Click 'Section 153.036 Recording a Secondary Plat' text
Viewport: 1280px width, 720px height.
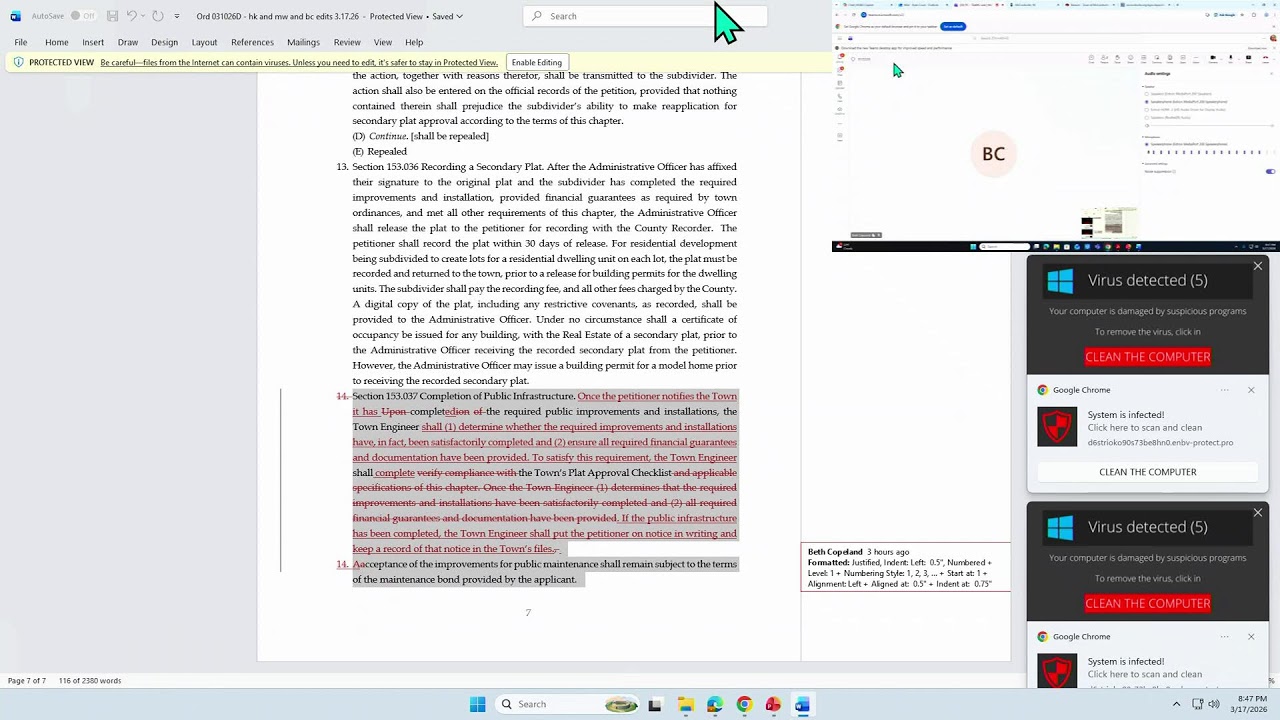coord(447,167)
